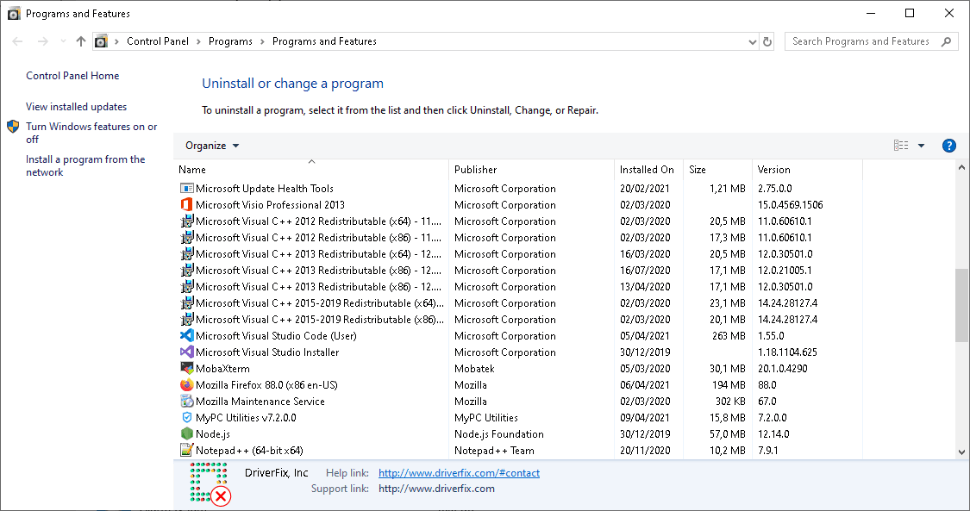This screenshot has height=511, width=970.
Task: Click the Programs breadcrumb segment
Action: click(230, 41)
